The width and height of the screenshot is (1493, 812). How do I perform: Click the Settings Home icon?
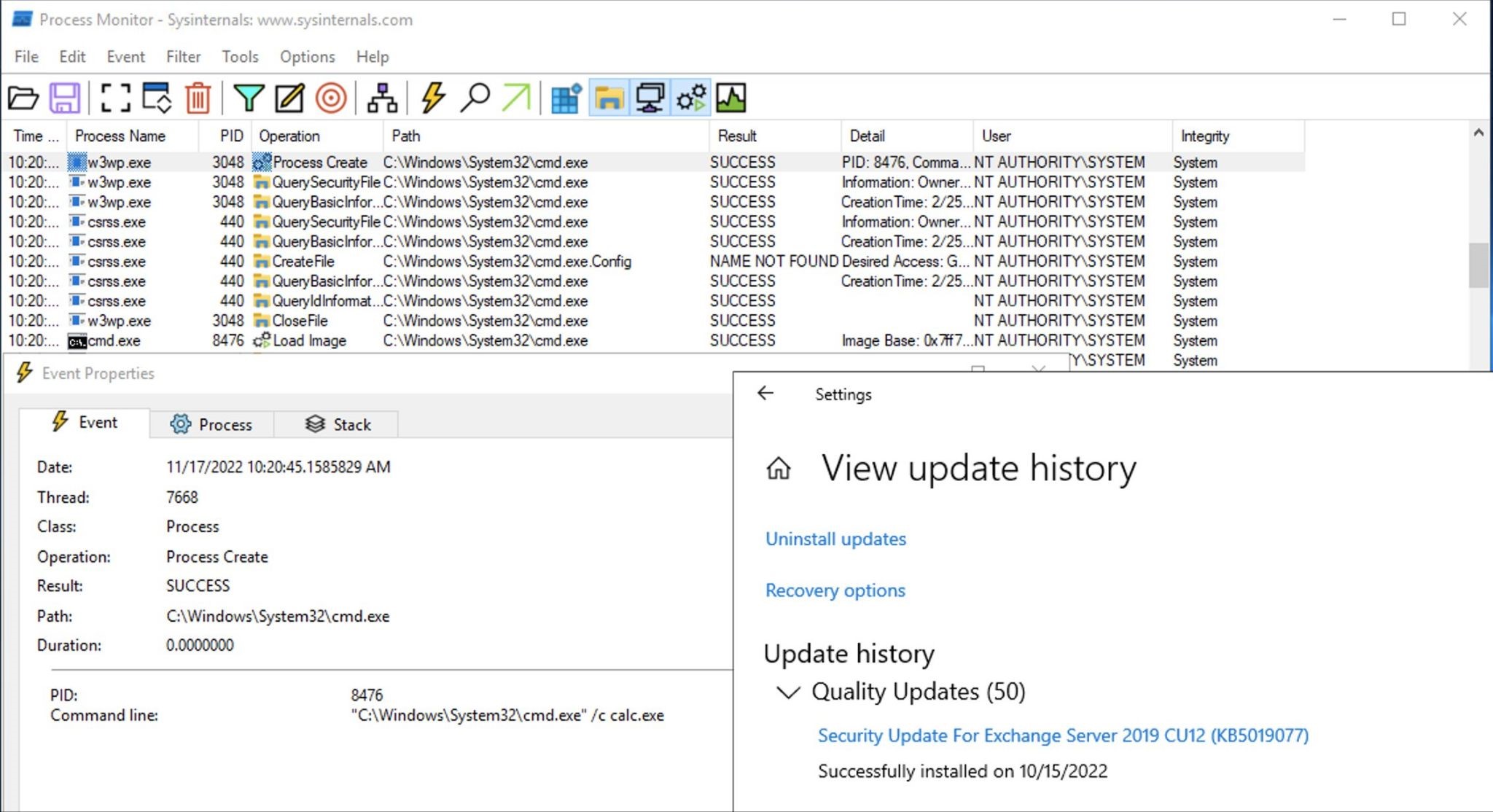tap(779, 468)
